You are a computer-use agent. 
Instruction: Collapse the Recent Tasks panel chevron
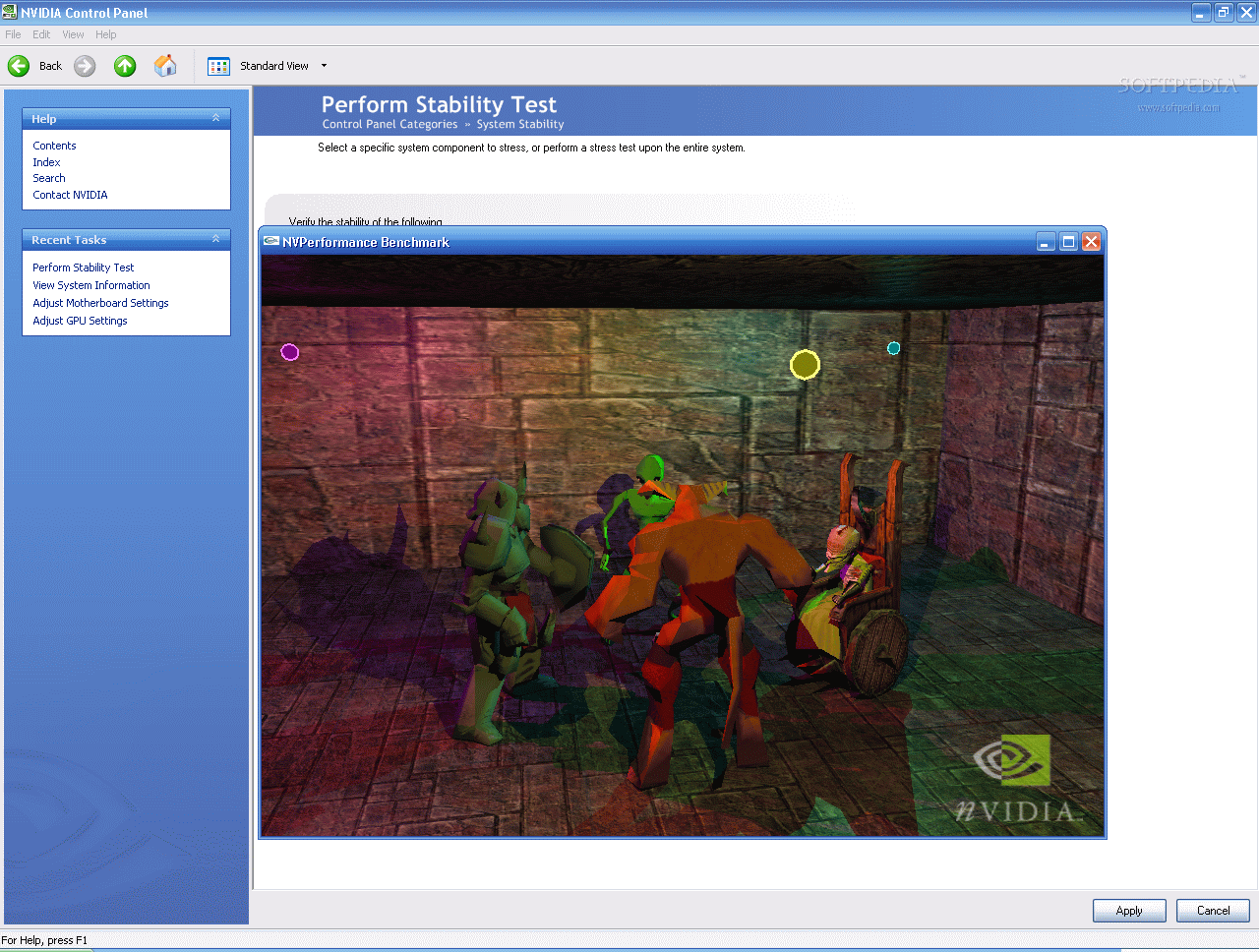(215, 239)
